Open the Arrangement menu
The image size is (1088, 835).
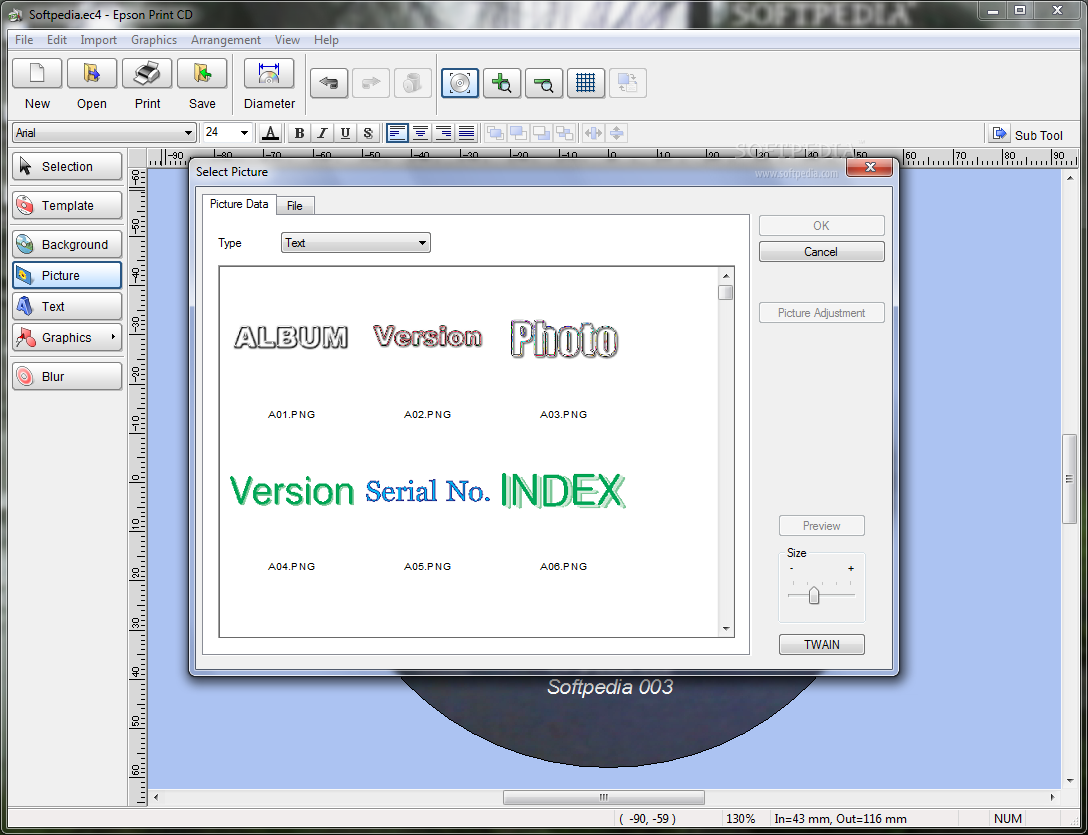226,40
